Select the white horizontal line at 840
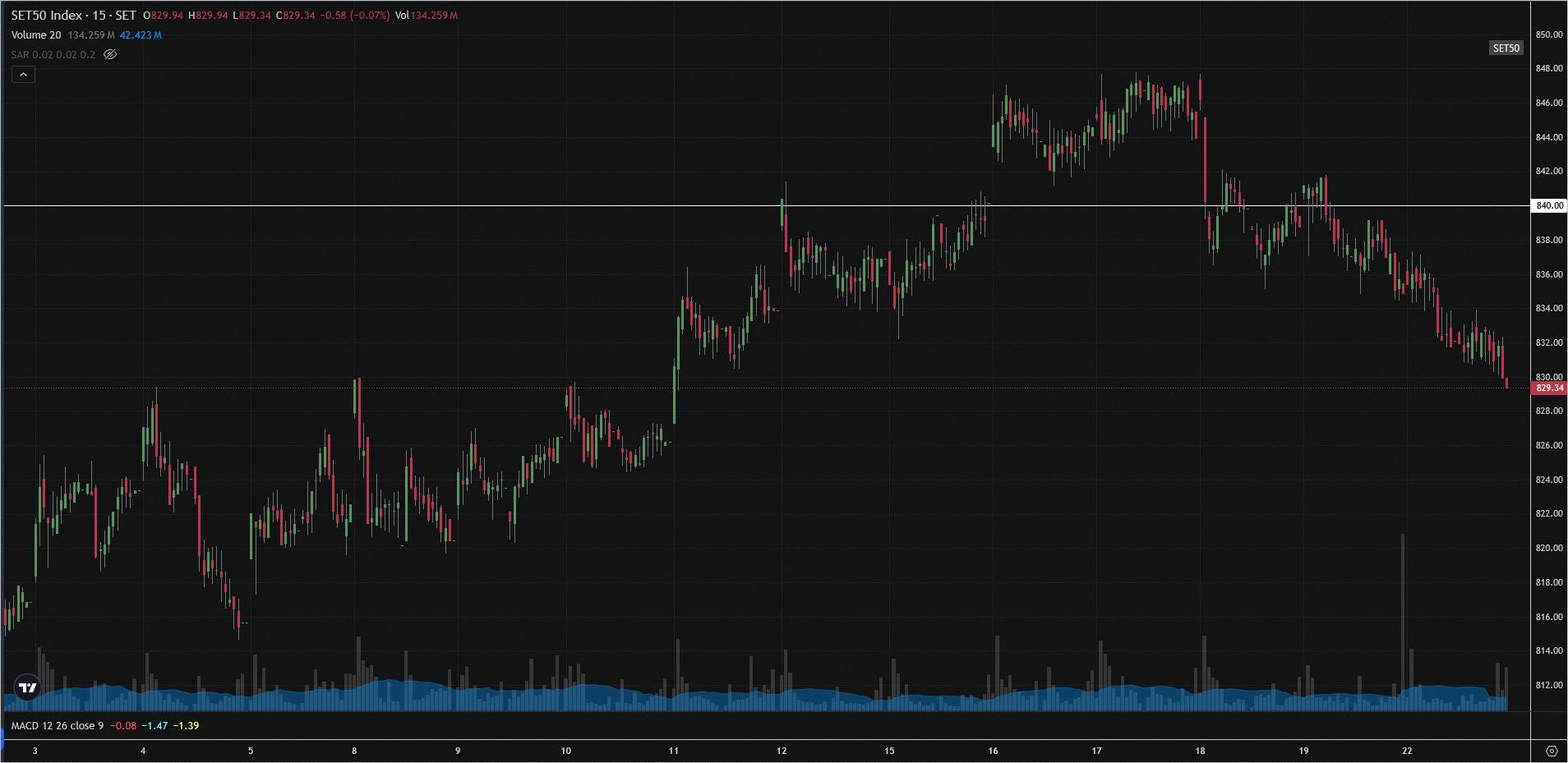Viewport: 1568px width, 763px height. click(x=493, y=205)
